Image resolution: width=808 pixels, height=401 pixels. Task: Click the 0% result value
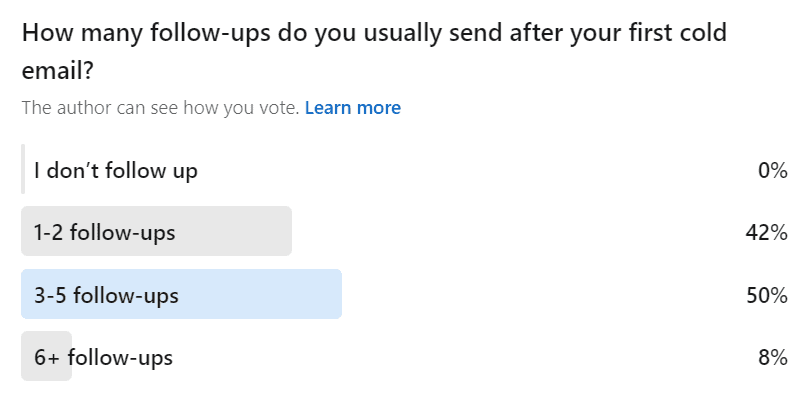click(x=772, y=170)
